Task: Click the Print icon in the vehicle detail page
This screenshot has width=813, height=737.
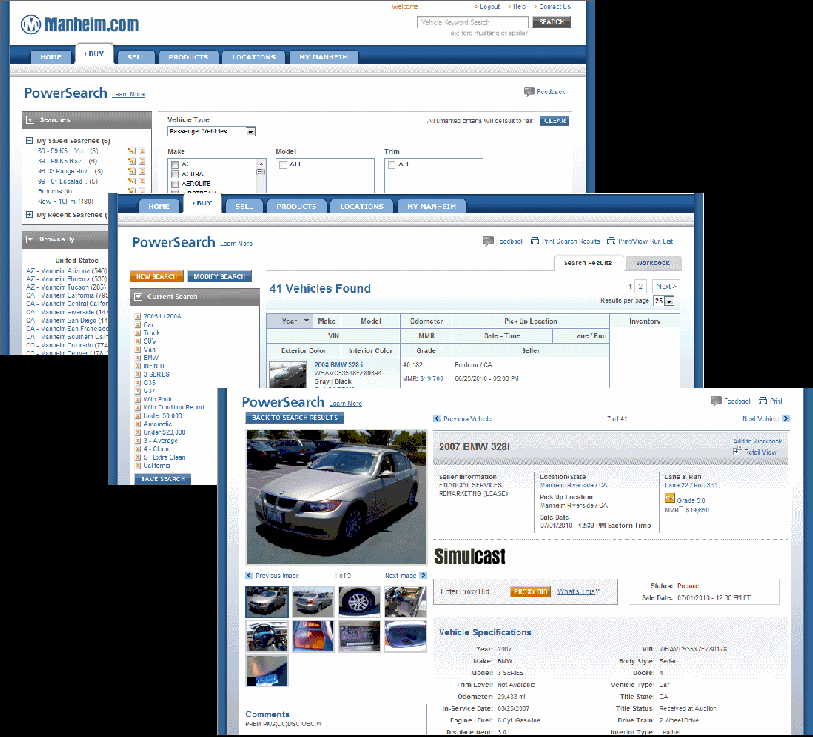Action: click(763, 401)
